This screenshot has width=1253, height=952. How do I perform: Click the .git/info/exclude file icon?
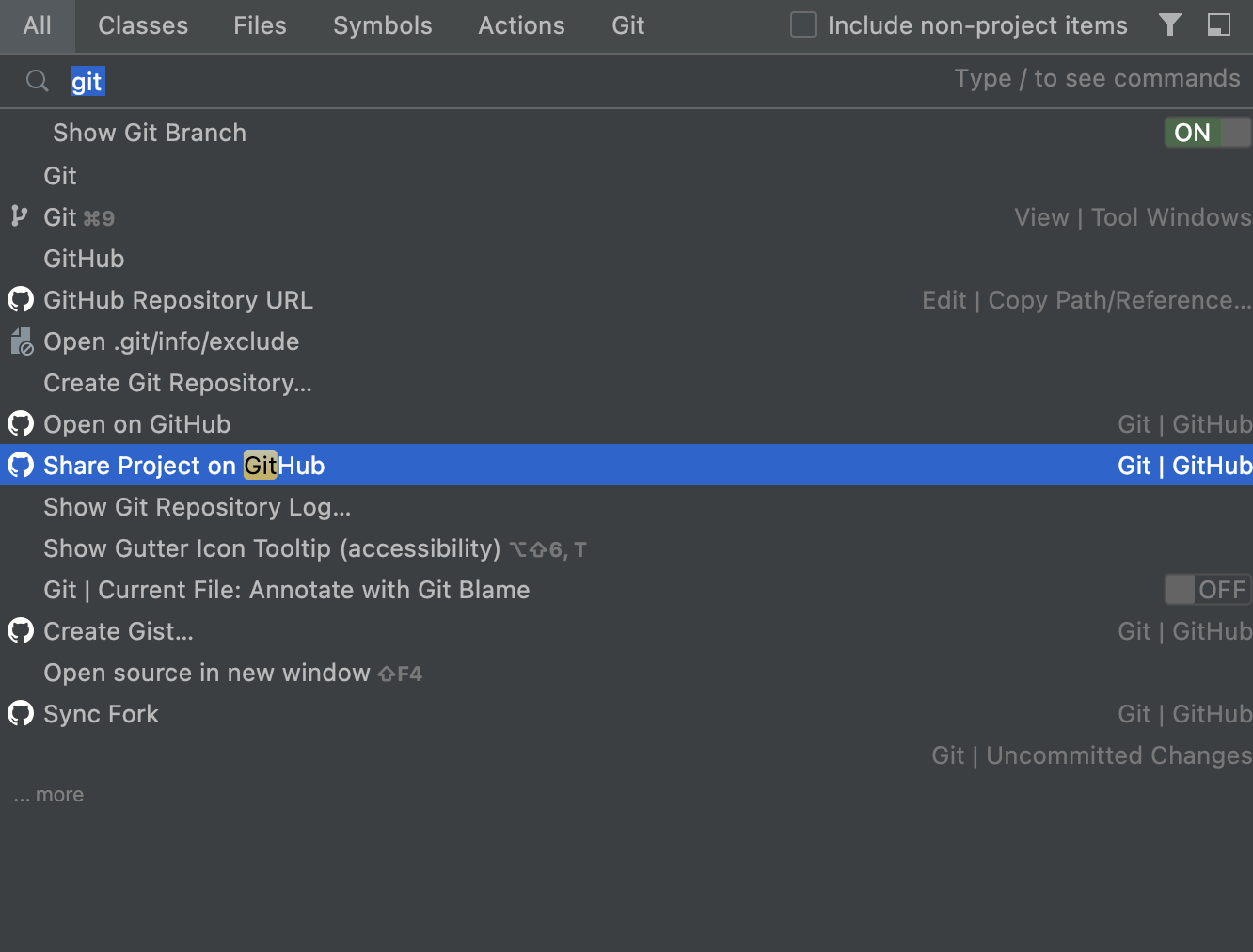tap(22, 341)
